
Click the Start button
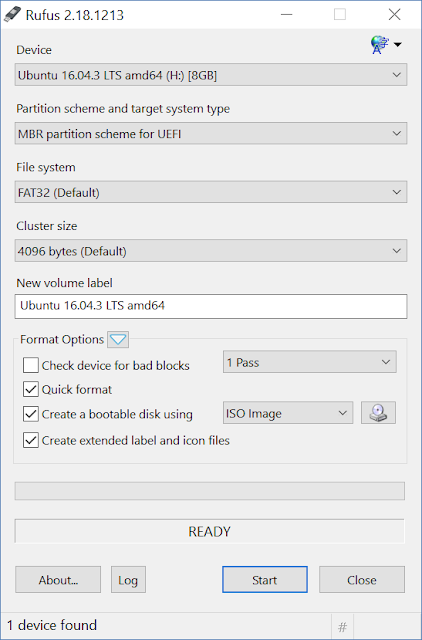point(265,580)
